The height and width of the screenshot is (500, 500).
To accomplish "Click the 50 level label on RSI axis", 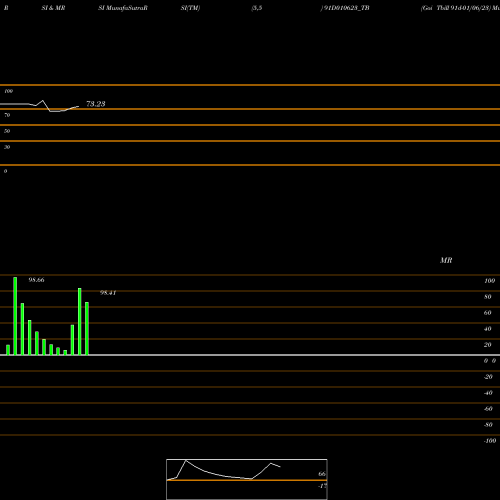I will [7, 131].
